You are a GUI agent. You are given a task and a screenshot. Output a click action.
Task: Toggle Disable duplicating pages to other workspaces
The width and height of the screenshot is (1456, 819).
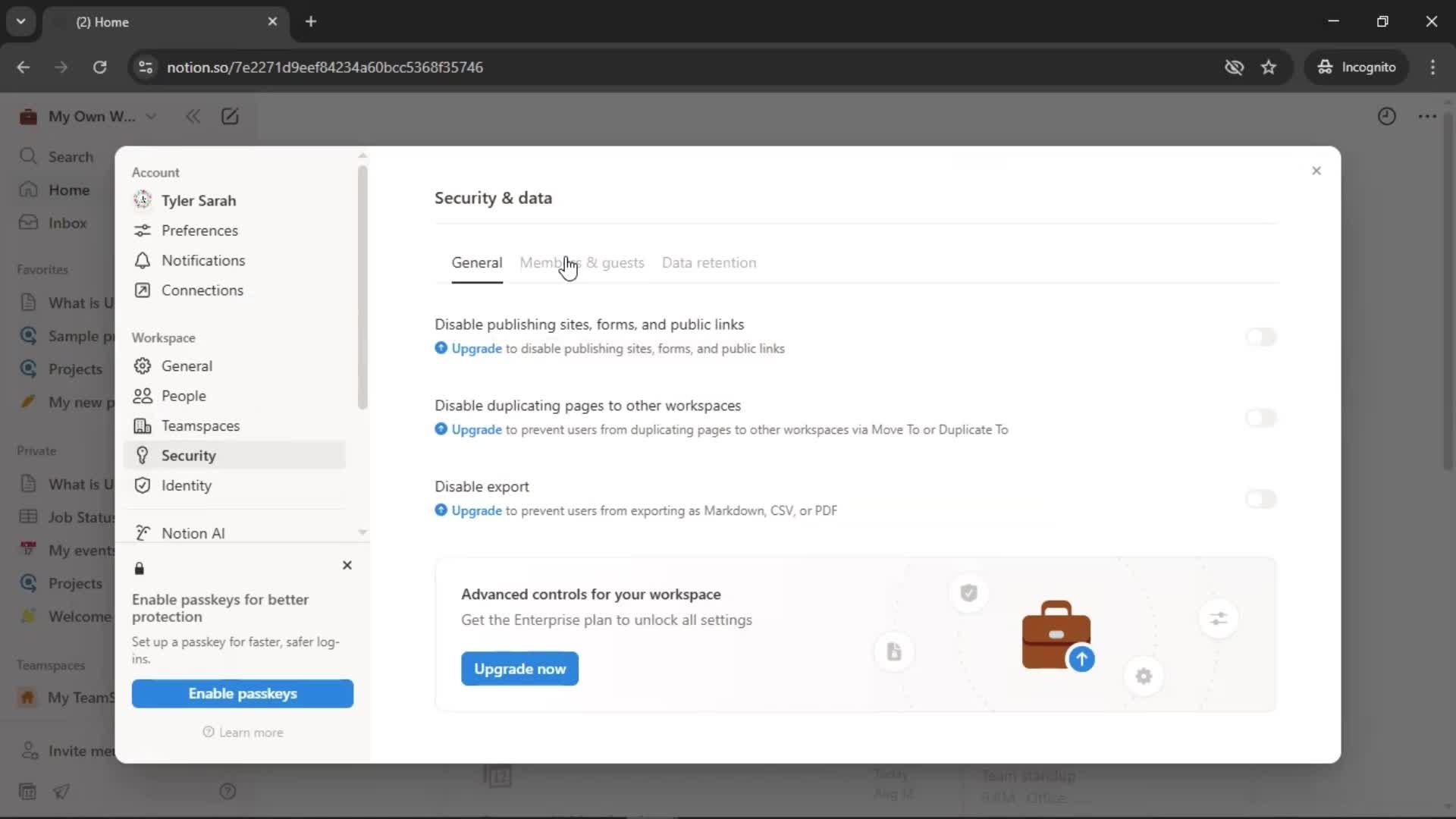point(1261,418)
